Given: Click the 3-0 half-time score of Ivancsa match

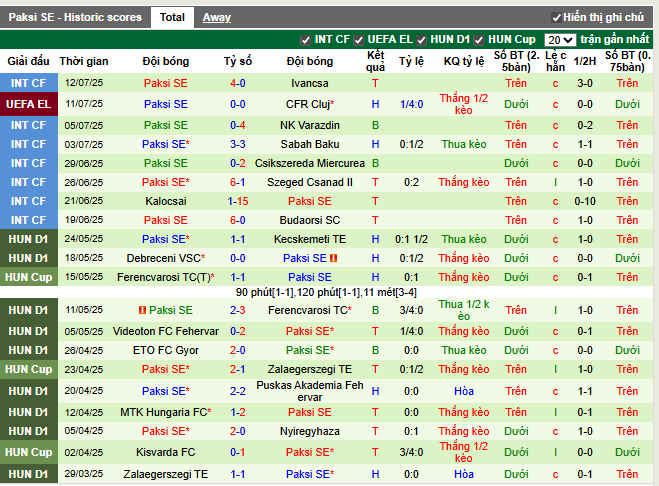Looking at the screenshot, I should click(x=585, y=83).
